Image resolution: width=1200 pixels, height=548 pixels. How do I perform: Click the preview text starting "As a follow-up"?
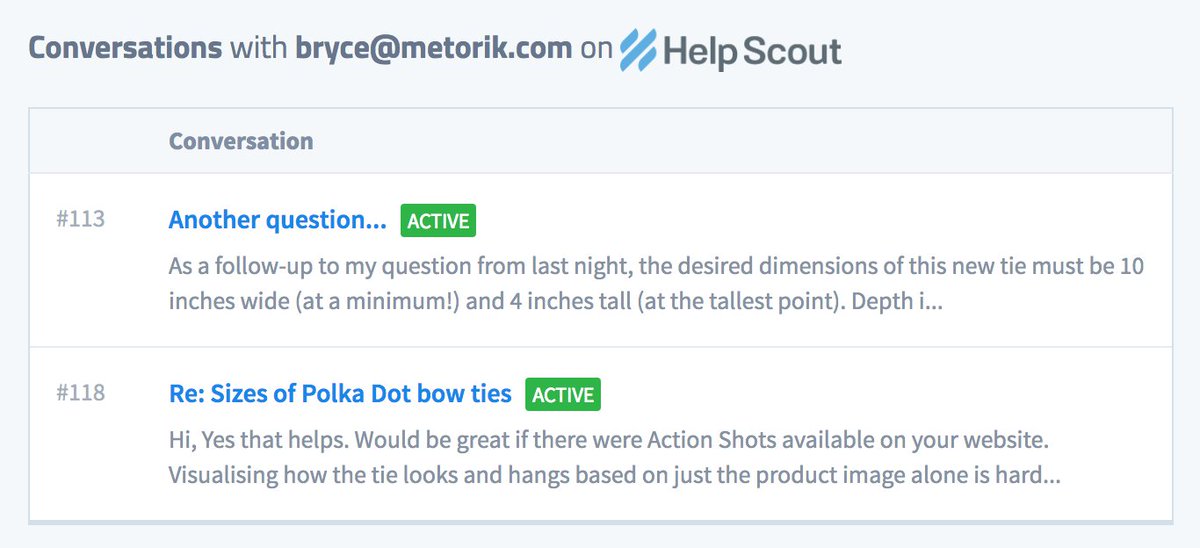pos(656,268)
